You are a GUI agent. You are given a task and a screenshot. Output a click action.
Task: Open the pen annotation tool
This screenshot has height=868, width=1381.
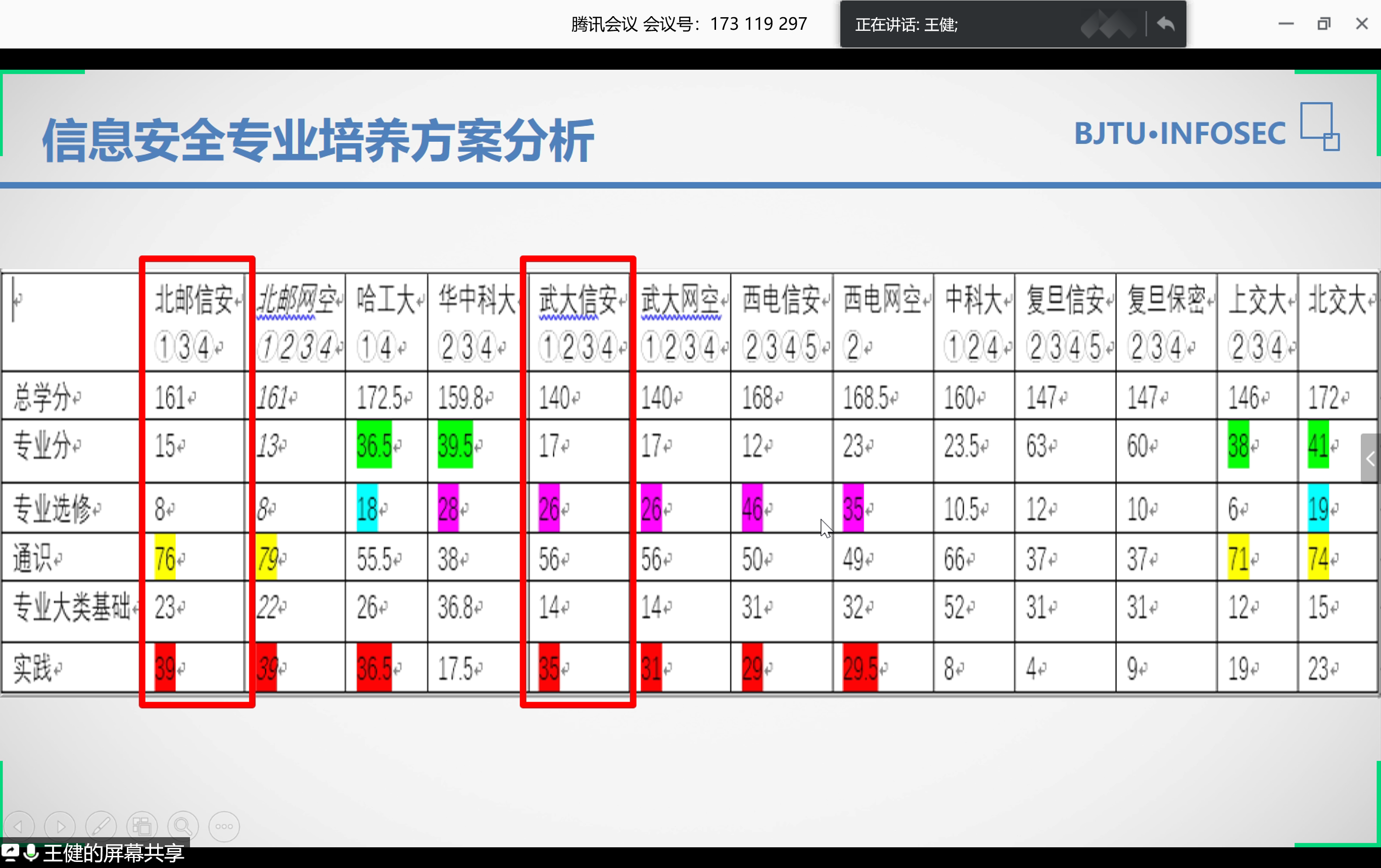tap(101, 826)
